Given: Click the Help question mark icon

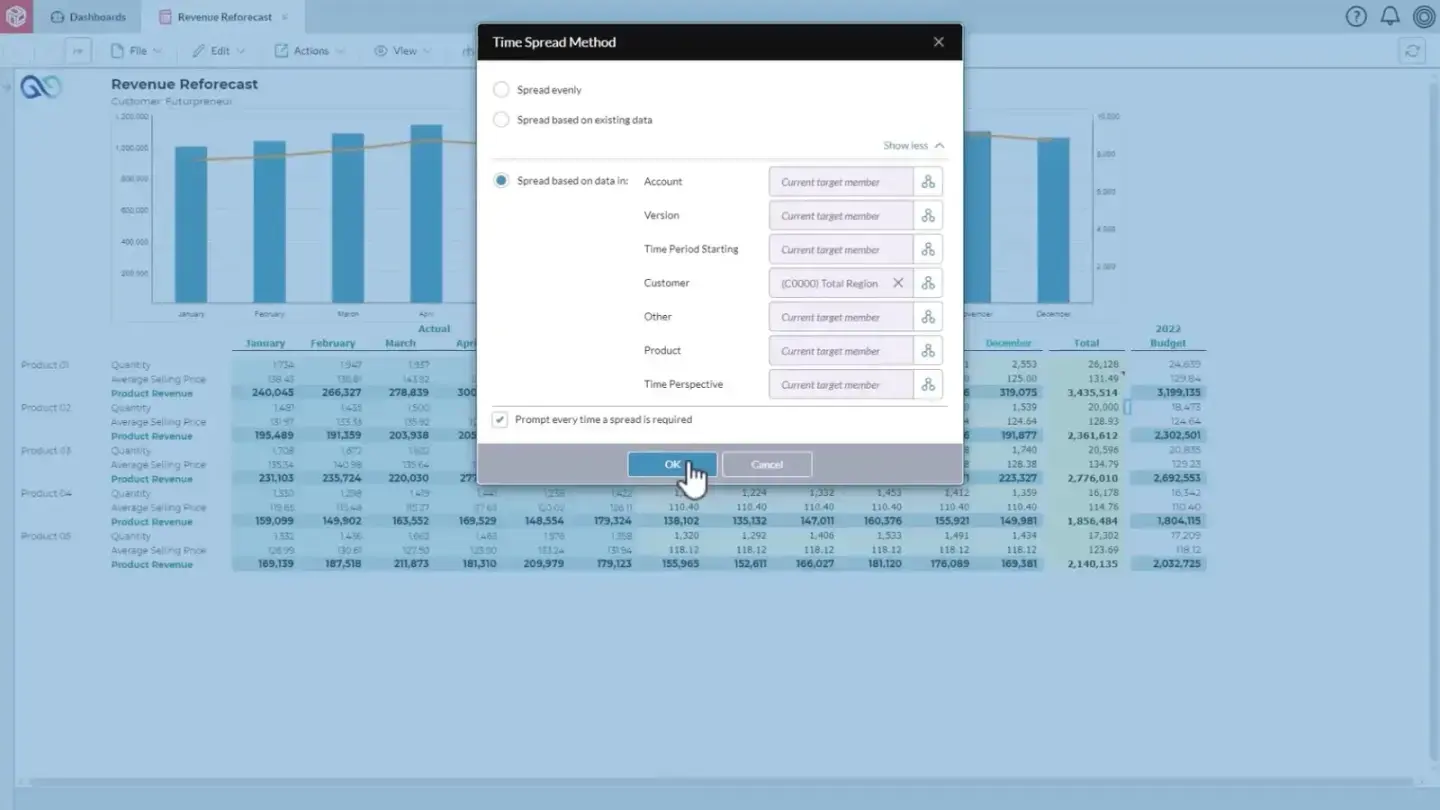Looking at the screenshot, I should (x=1355, y=16).
